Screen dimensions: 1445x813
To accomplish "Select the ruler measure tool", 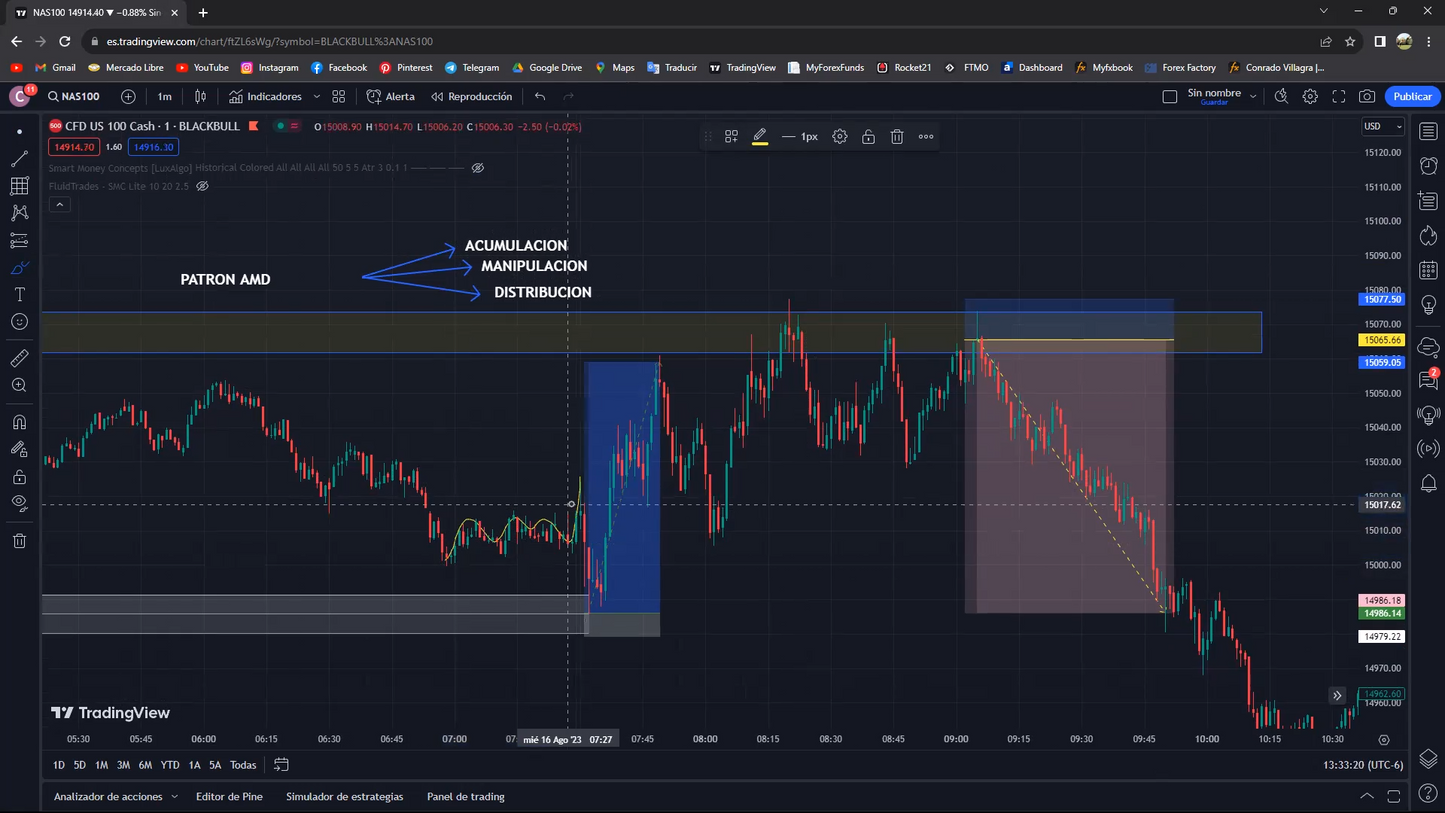I will tap(19, 358).
